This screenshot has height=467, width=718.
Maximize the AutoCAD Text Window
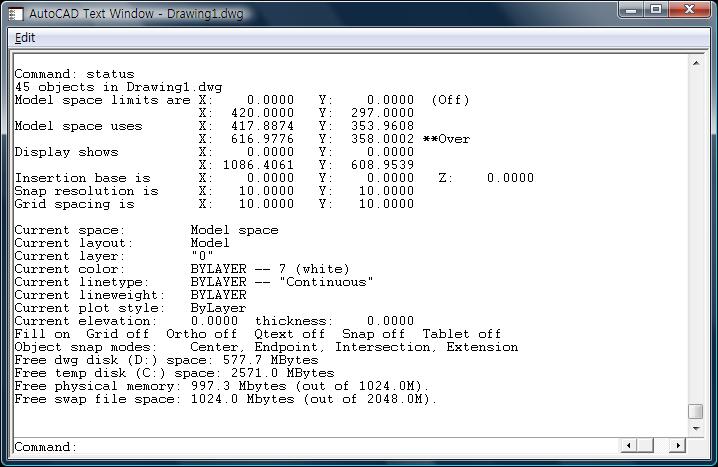656,10
